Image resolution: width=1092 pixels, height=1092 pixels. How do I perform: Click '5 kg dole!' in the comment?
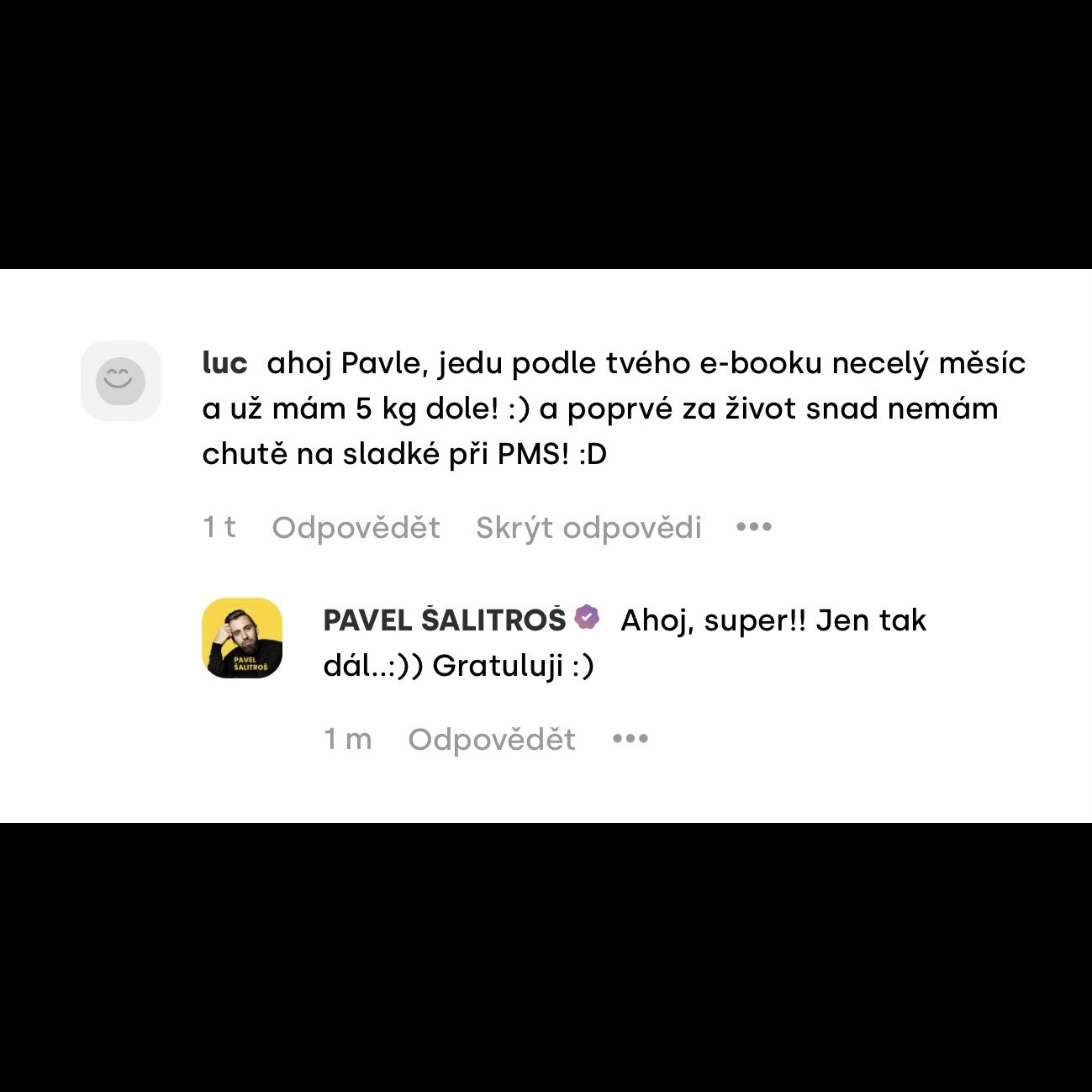pyautogui.click(x=427, y=409)
